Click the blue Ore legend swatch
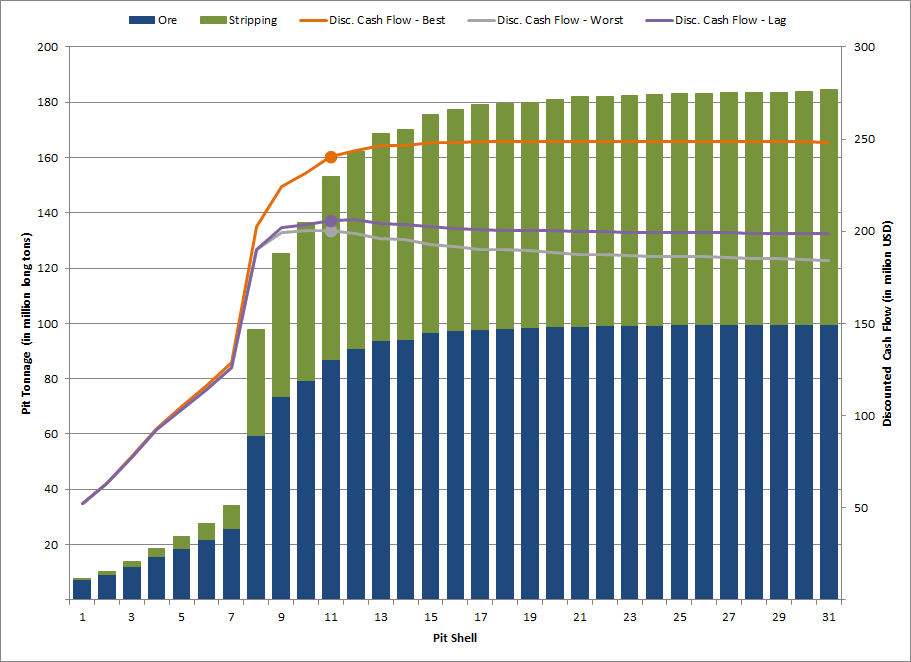The height and width of the screenshot is (662, 911). coord(142,20)
